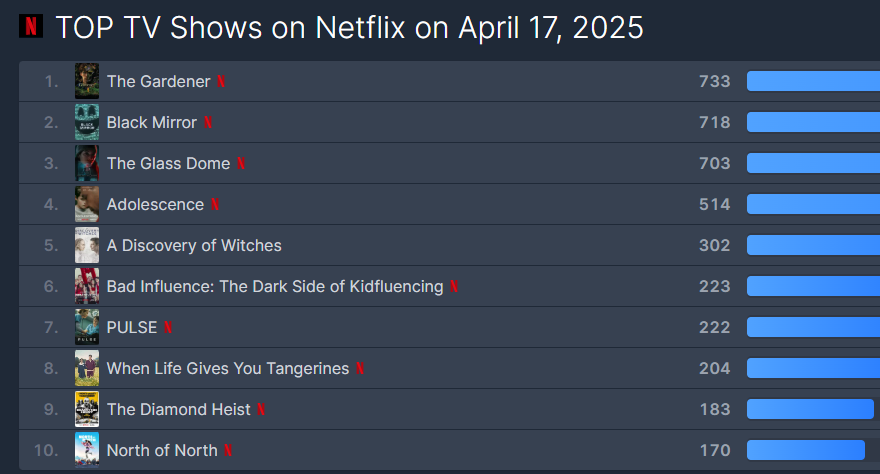
Task: Click the Netflix N icon next to Adolescence
Action: tap(215, 205)
